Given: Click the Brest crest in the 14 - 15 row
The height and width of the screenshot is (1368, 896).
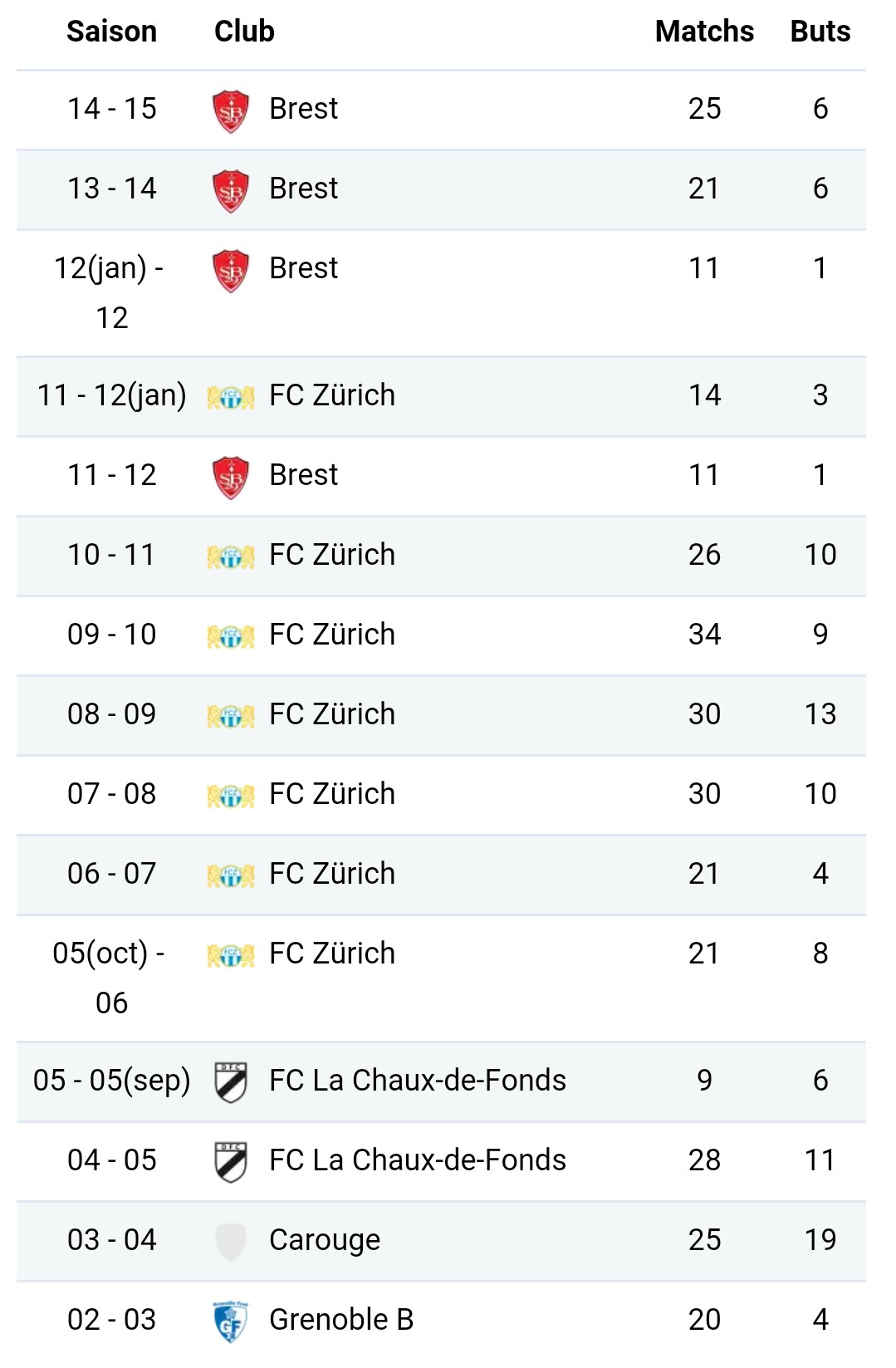Looking at the screenshot, I should tap(231, 110).
